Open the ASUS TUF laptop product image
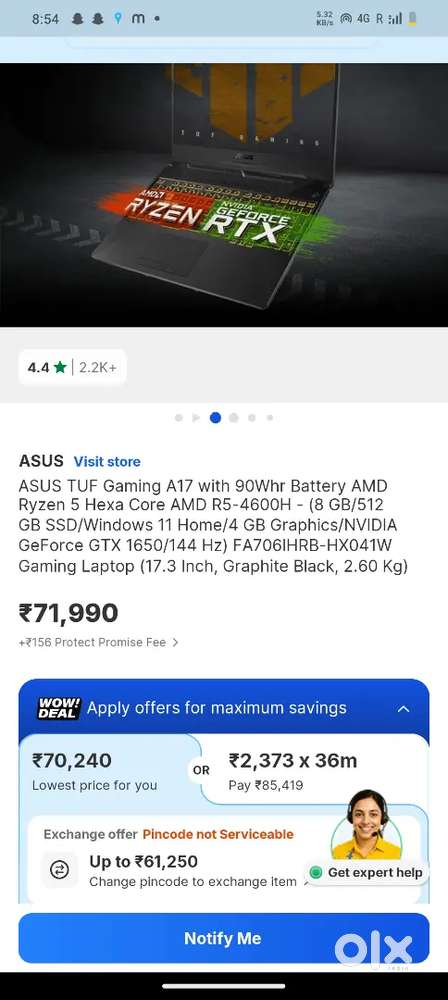This screenshot has width=448, height=1000. tap(224, 195)
